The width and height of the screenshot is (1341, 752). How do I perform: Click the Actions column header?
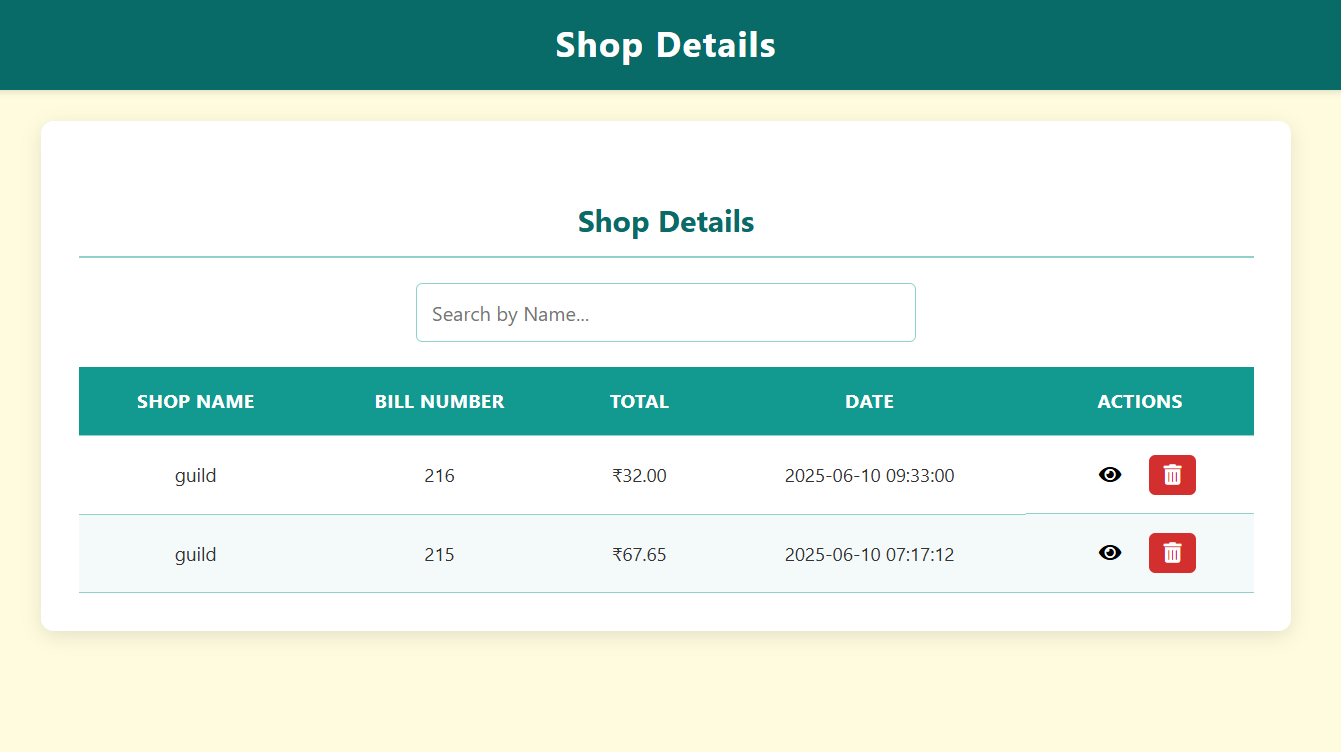pyautogui.click(x=1139, y=402)
